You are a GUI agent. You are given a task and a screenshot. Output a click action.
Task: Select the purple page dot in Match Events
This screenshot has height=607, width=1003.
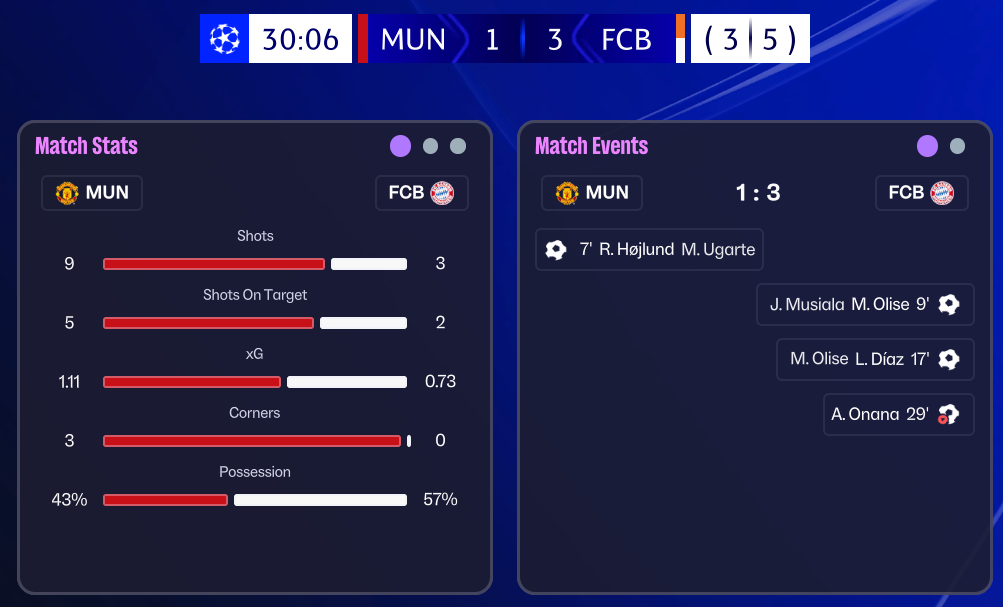click(928, 146)
